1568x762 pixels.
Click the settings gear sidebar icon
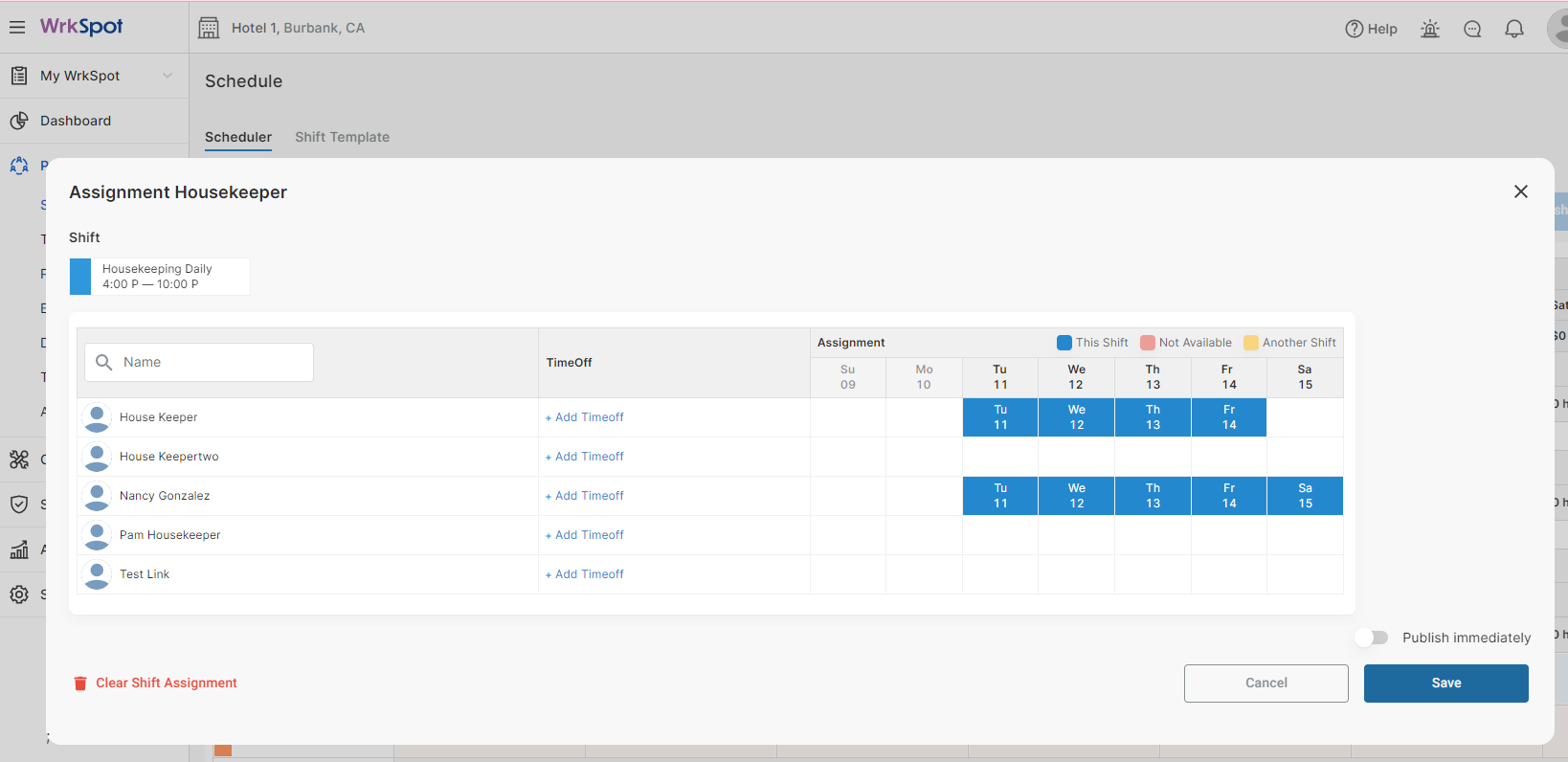tap(19, 594)
